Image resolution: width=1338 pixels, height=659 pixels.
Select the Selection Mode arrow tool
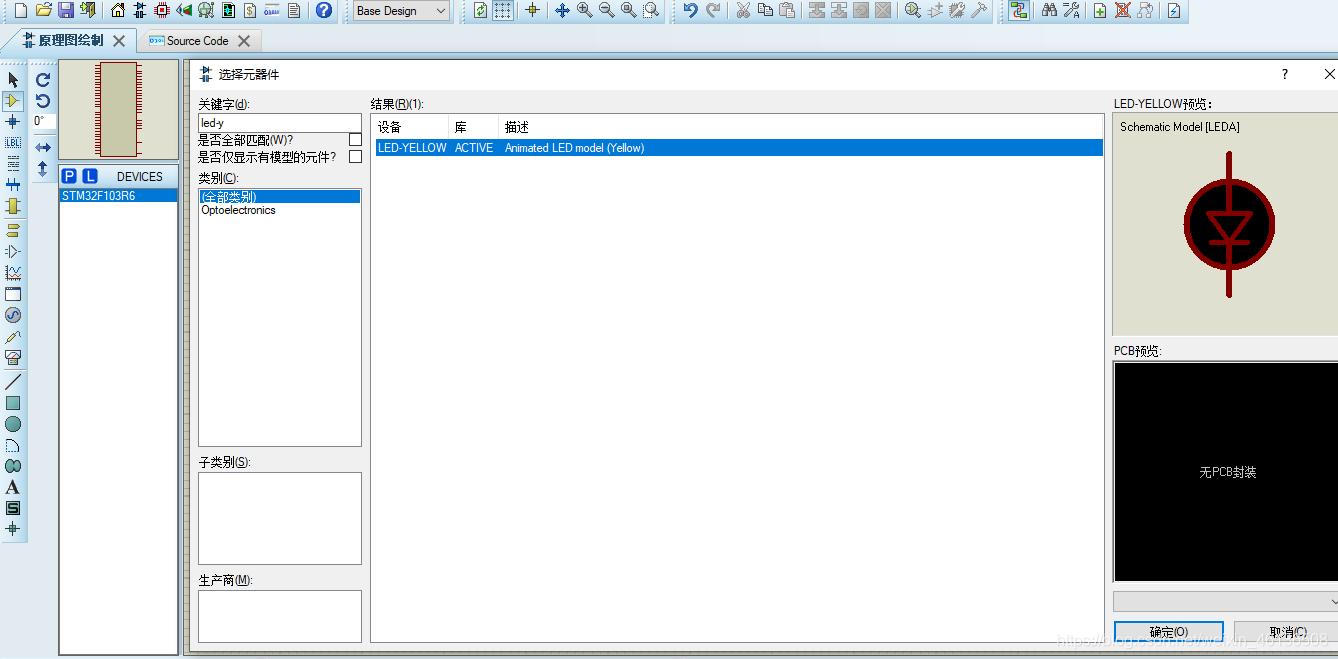click(x=13, y=79)
